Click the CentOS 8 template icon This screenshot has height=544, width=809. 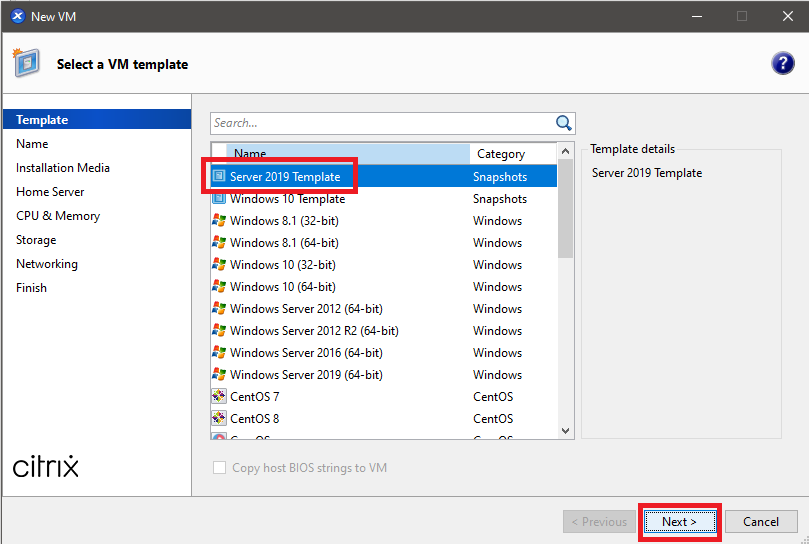pyautogui.click(x=219, y=419)
